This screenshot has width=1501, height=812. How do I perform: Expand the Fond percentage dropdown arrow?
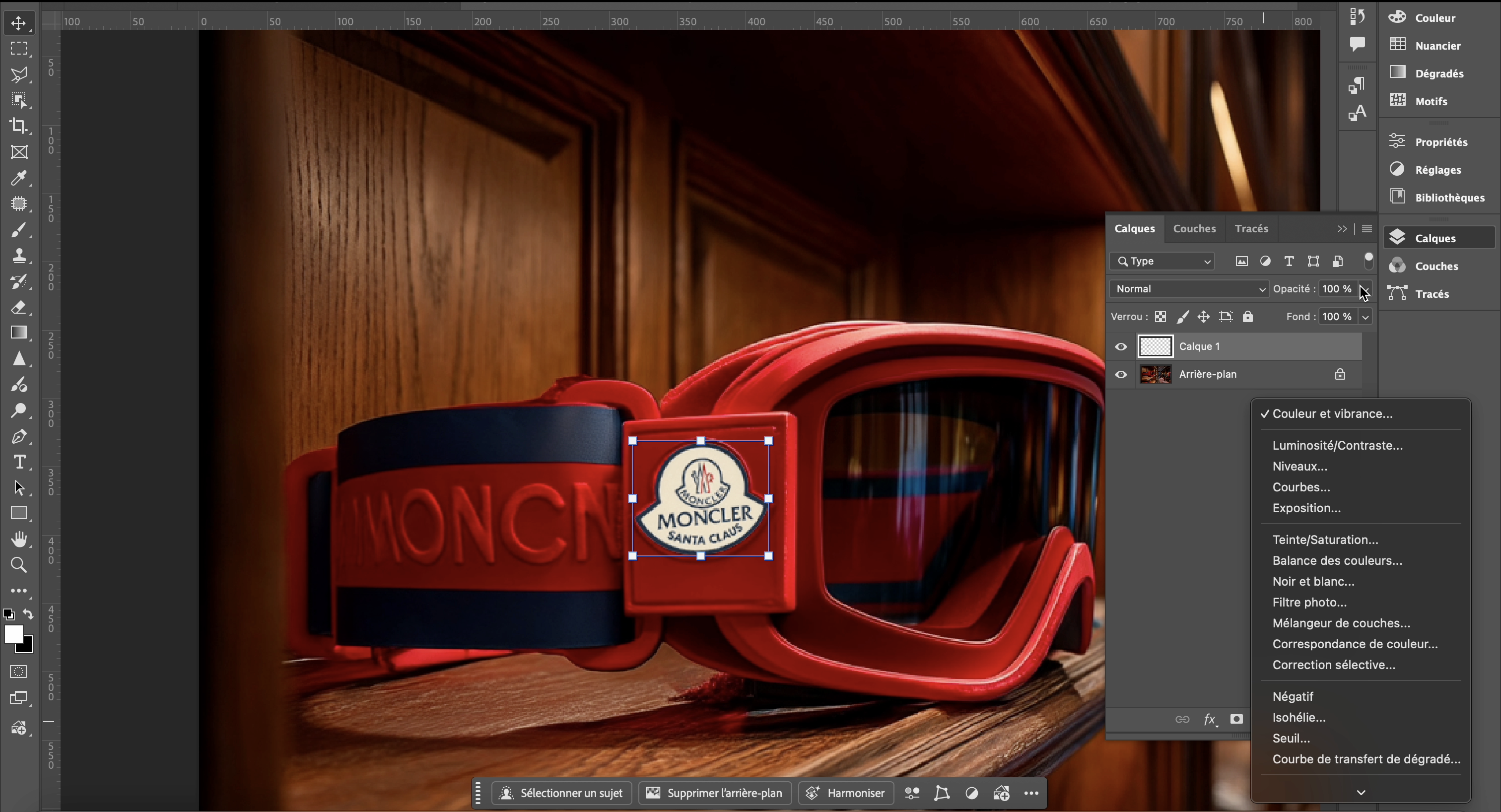tap(1365, 317)
